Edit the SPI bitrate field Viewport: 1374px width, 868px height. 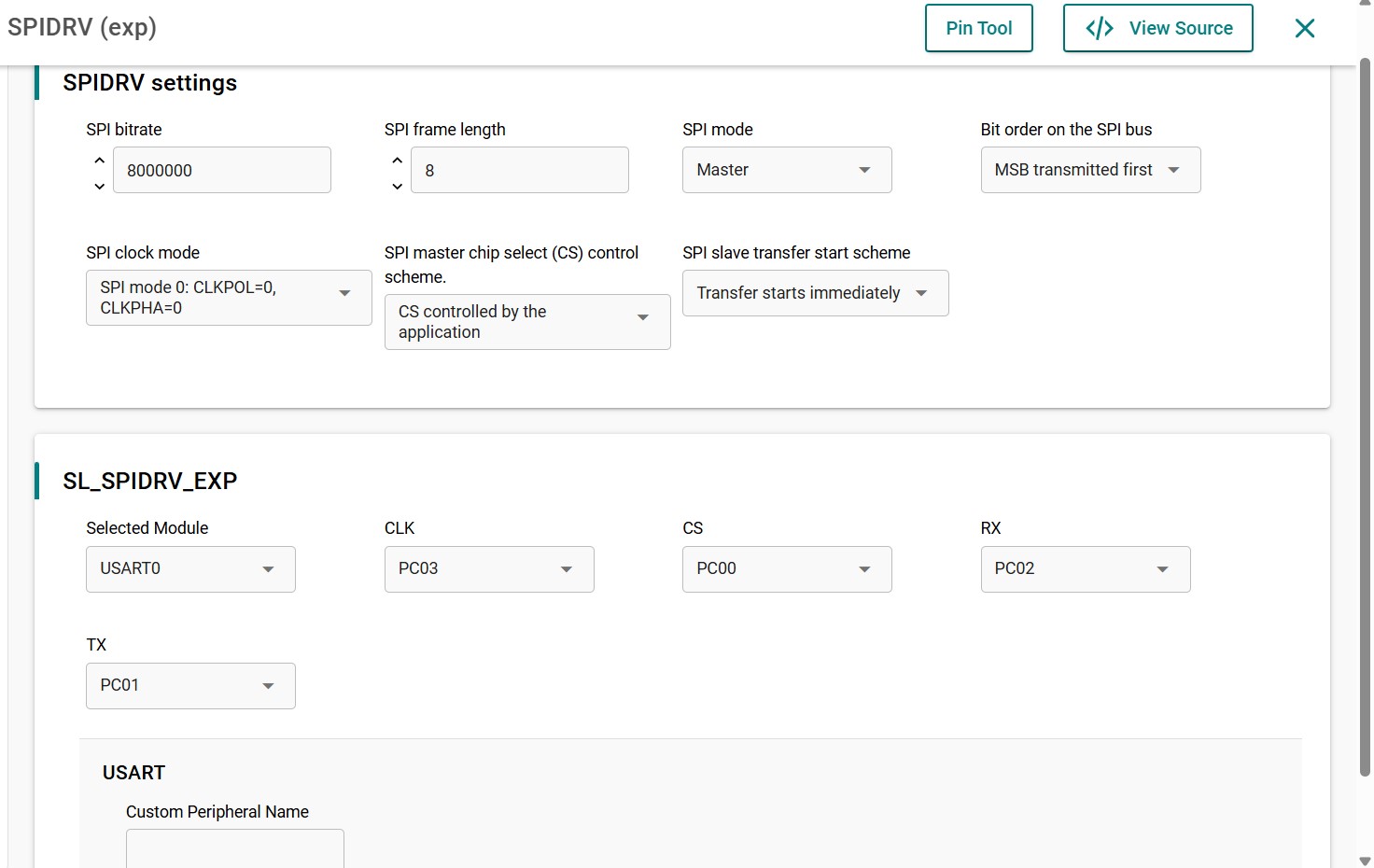pos(222,170)
